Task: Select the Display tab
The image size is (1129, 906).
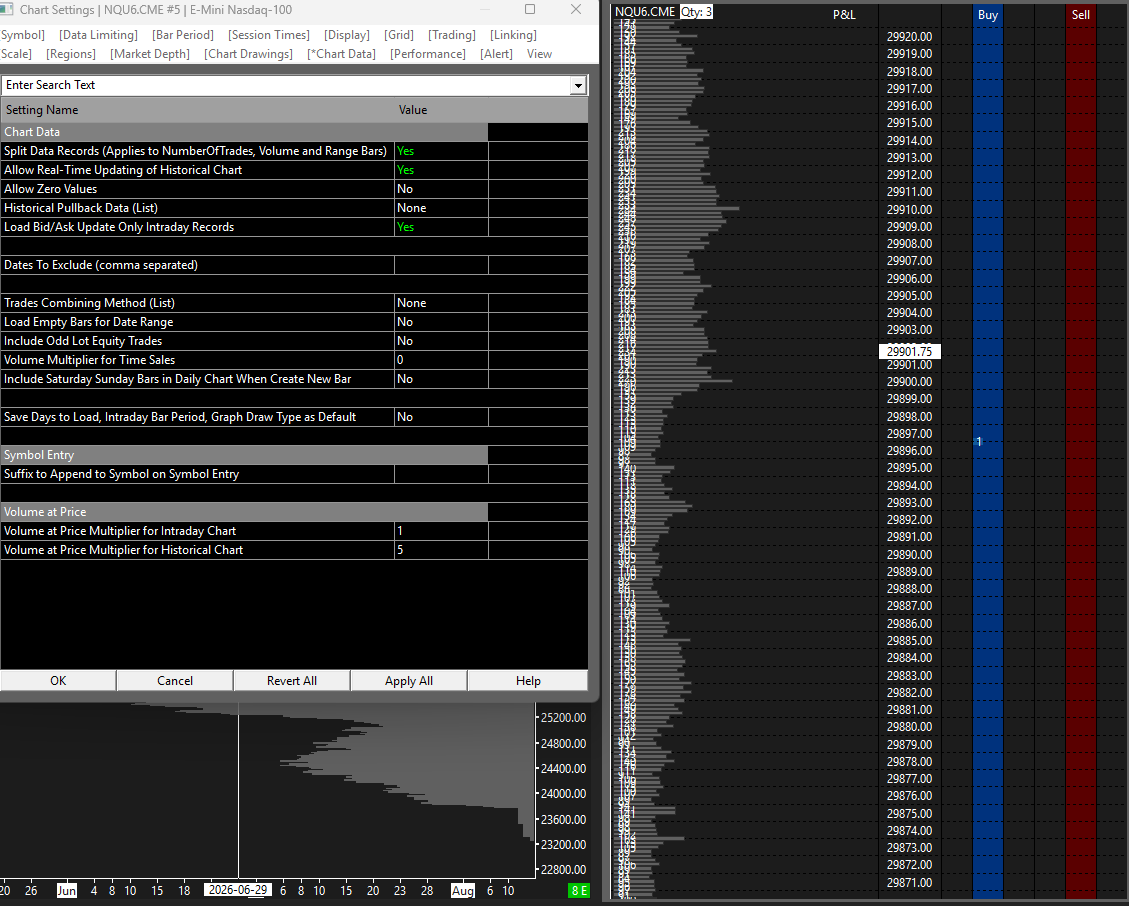Action: pyautogui.click(x=346, y=35)
